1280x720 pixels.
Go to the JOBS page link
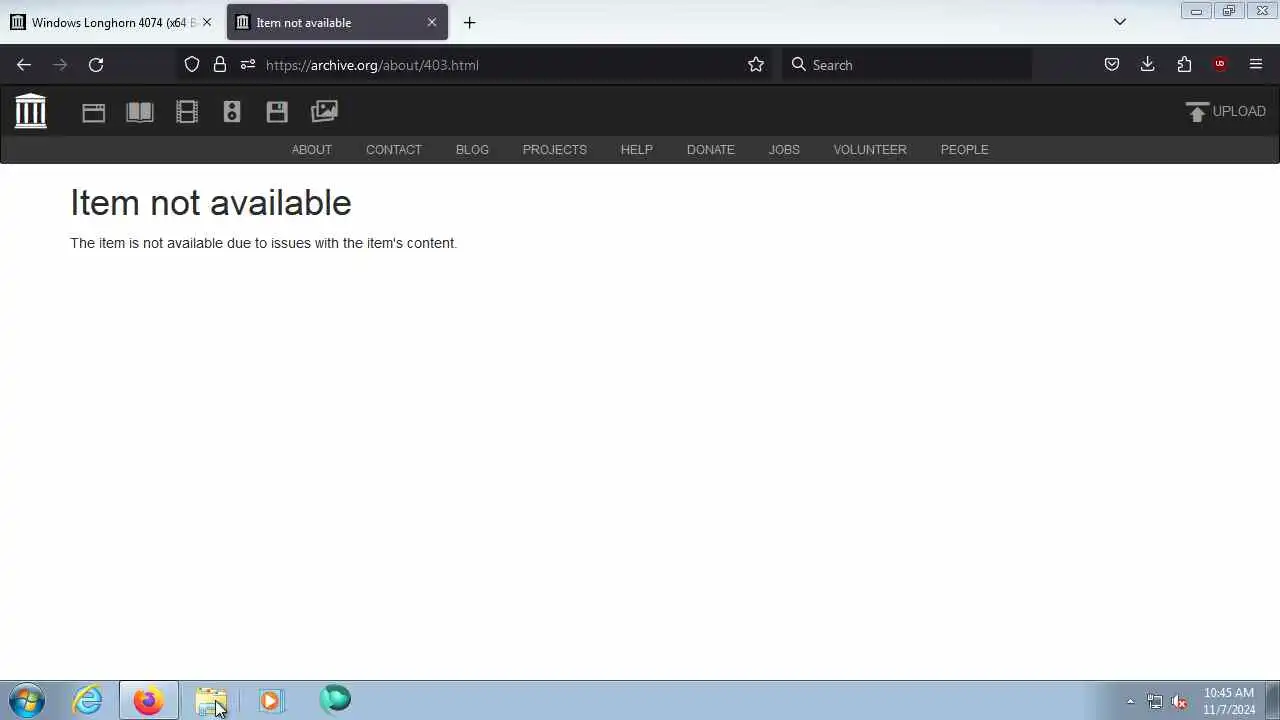tap(784, 150)
